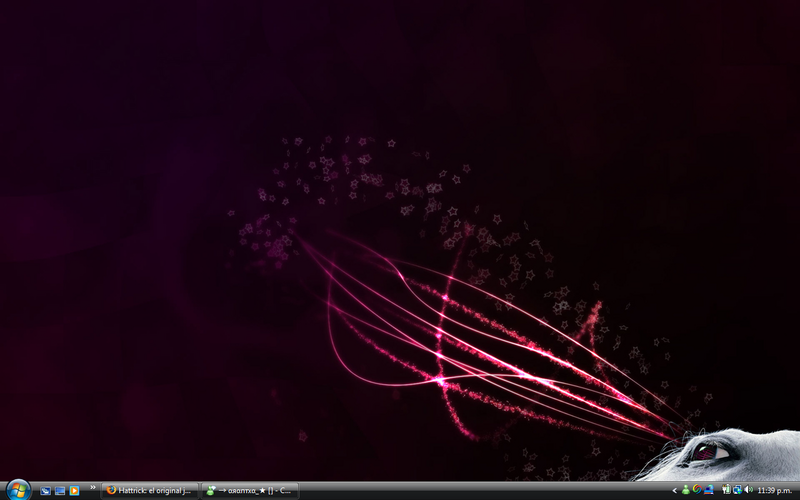The image size is (800, 500).
Task: Open the Messenger conversation taskbar button
Action: click(x=250, y=491)
